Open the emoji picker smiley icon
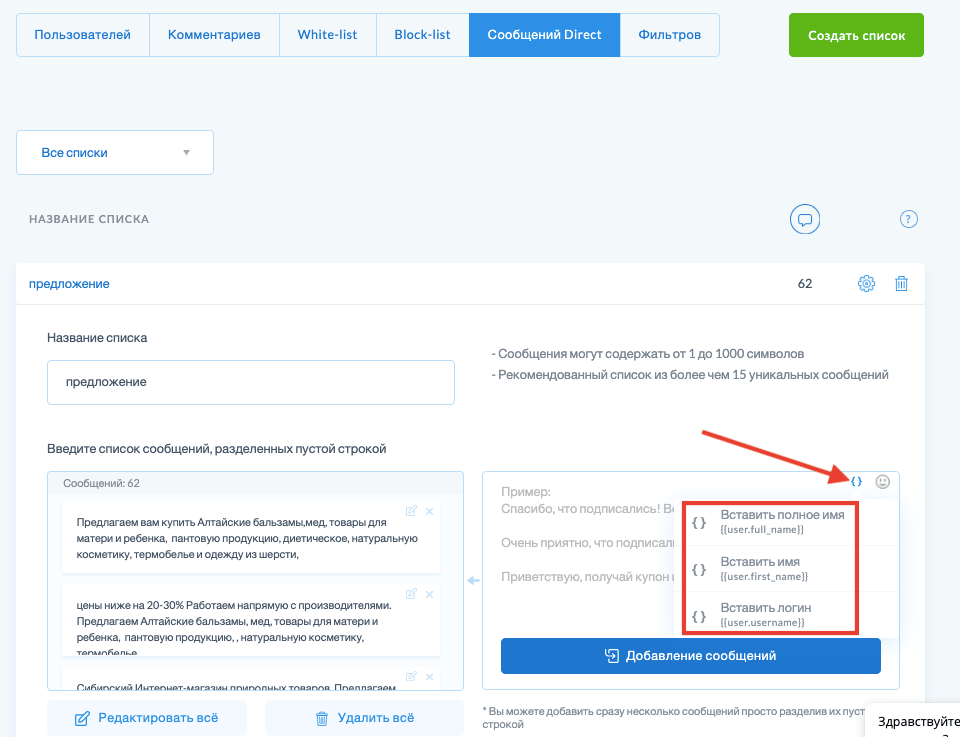Image resolution: width=960 pixels, height=737 pixels. tap(882, 481)
